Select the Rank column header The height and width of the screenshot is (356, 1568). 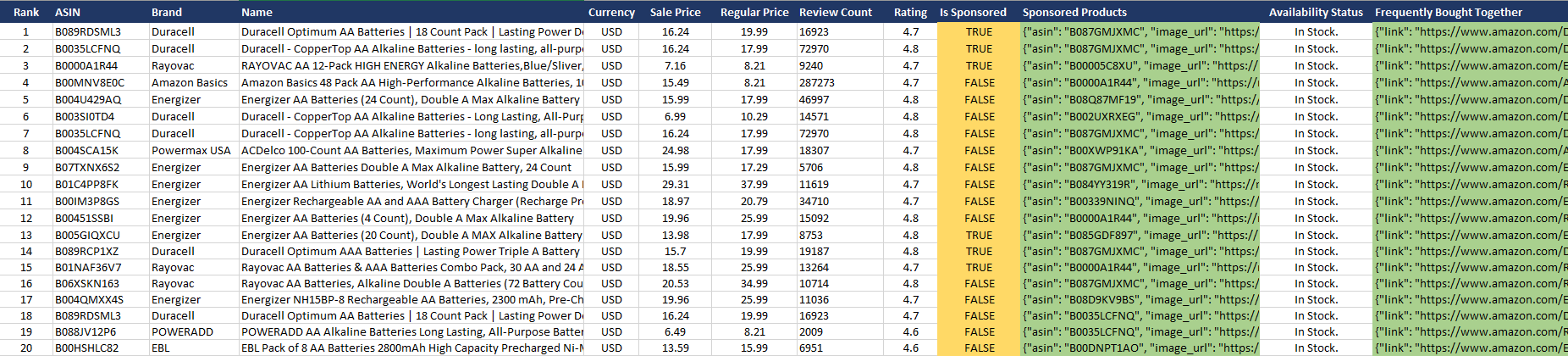[25, 12]
